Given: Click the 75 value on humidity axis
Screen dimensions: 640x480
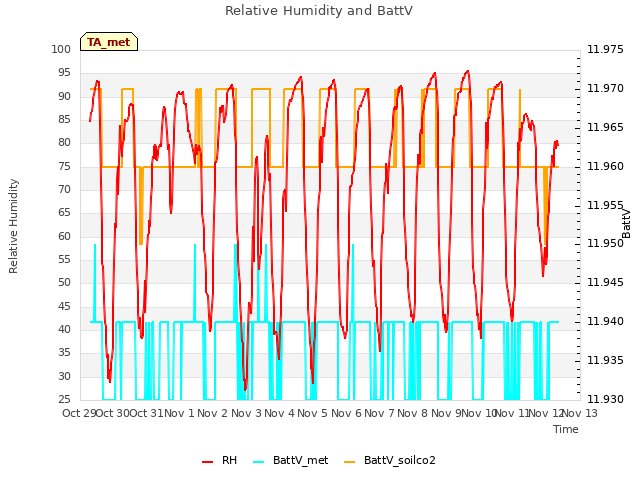Looking at the screenshot, I should [64, 166].
